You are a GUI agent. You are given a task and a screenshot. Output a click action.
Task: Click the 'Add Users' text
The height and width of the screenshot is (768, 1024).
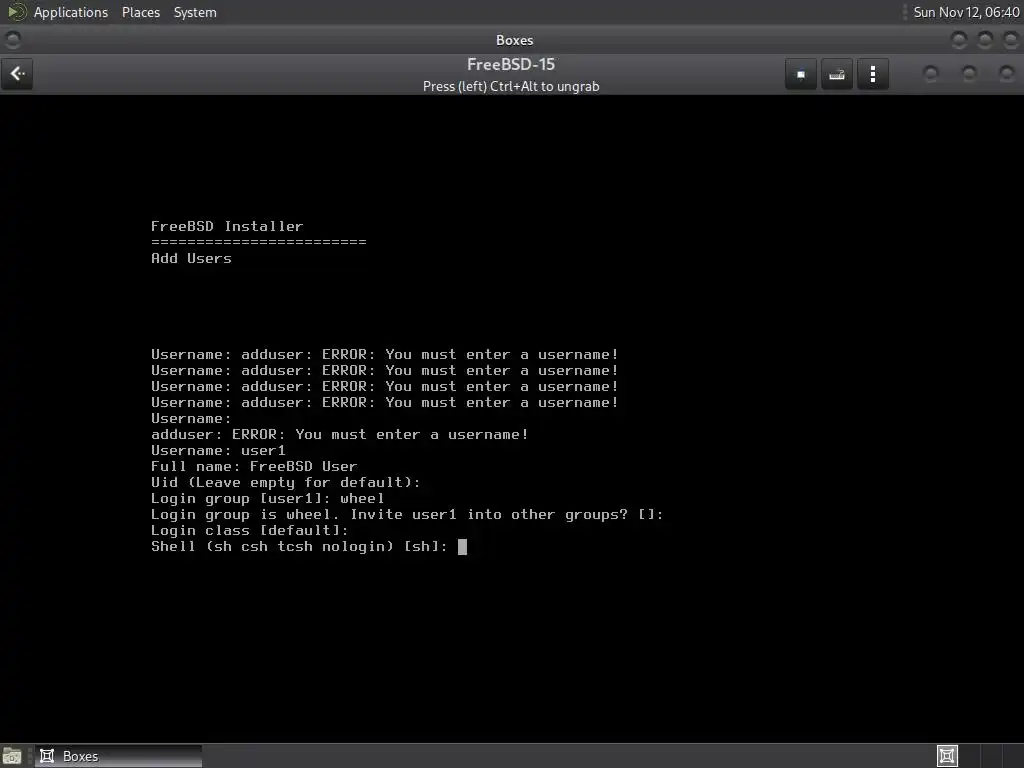pyautogui.click(x=191, y=259)
